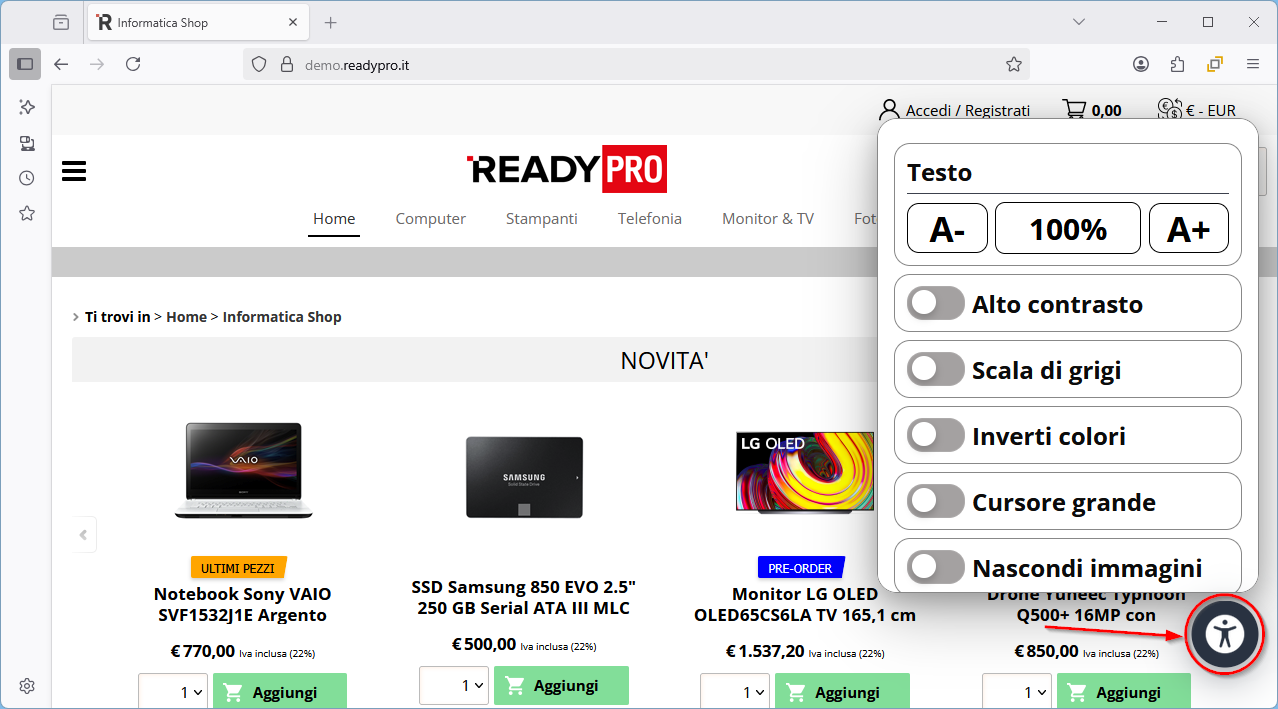Click the Informatica Shop breadcrumb link
Image resolution: width=1278 pixels, height=709 pixels.
pos(282,317)
